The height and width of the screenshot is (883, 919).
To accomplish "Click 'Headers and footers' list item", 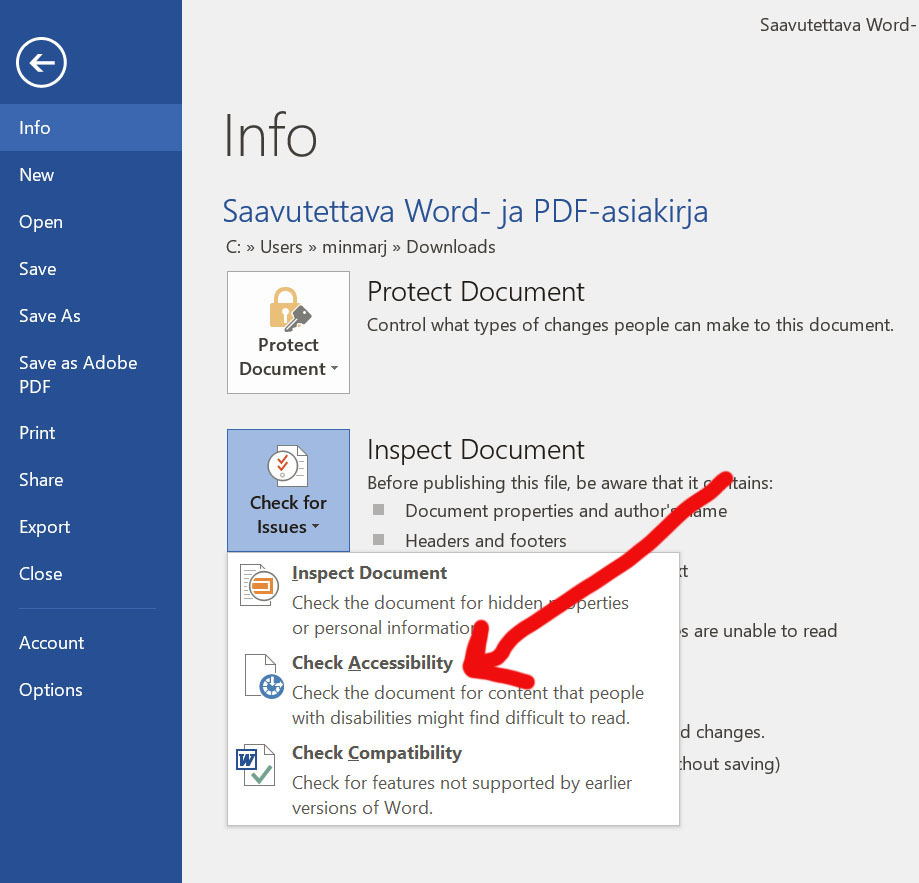I will point(485,540).
